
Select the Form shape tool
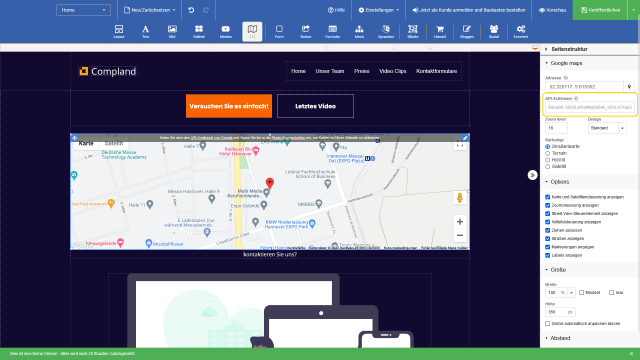[279, 31]
